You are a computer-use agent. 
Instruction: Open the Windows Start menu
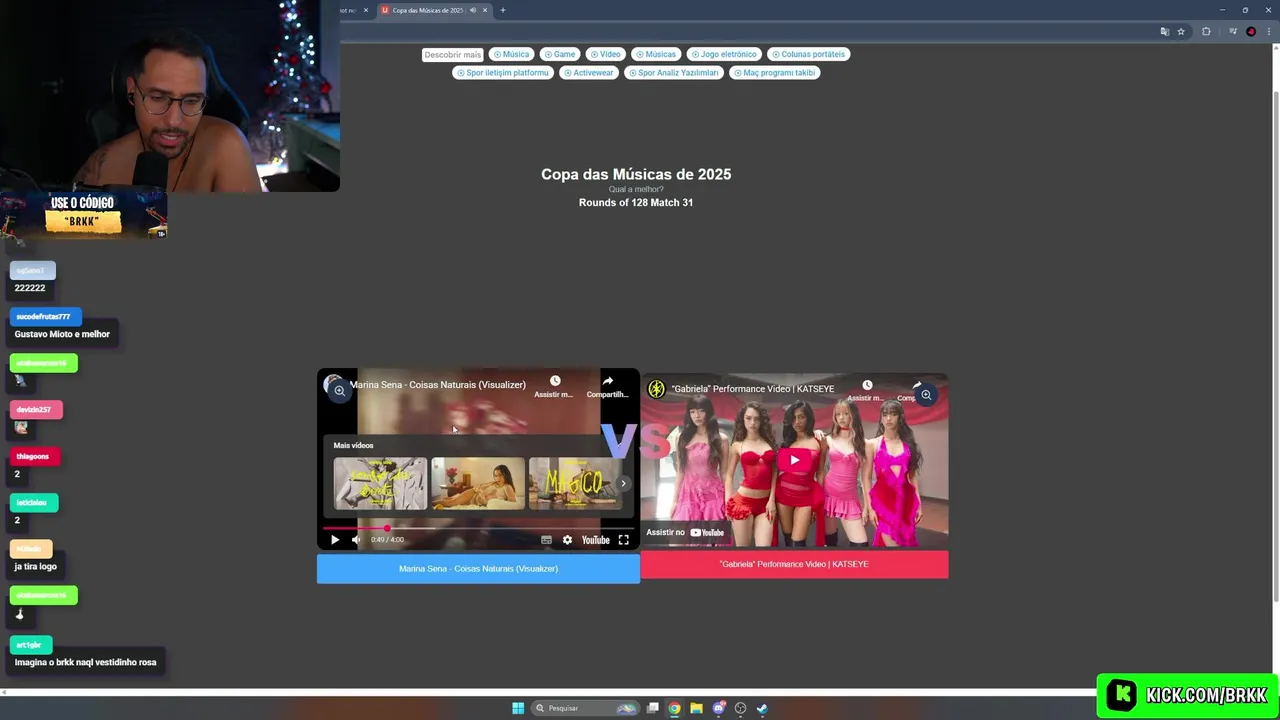pyautogui.click(x=518, y=708)
